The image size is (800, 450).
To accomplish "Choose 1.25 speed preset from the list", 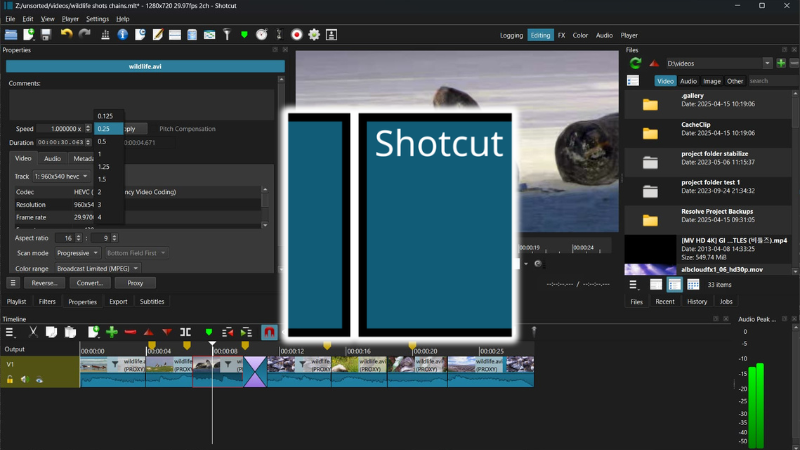I will [x=108, y=166].
